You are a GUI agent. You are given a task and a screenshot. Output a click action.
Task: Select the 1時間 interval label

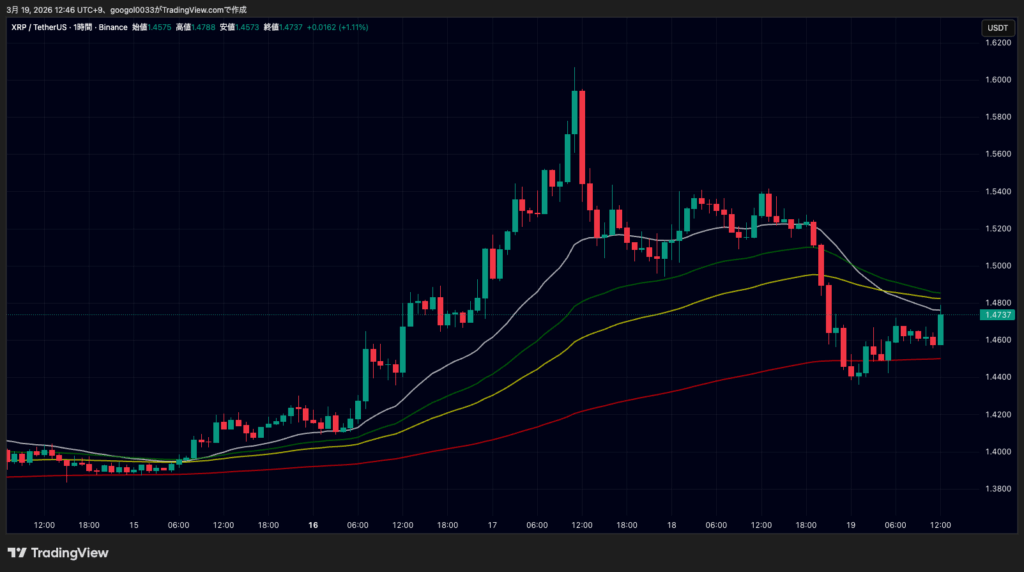pyautogui.click(x=83, y=27)
